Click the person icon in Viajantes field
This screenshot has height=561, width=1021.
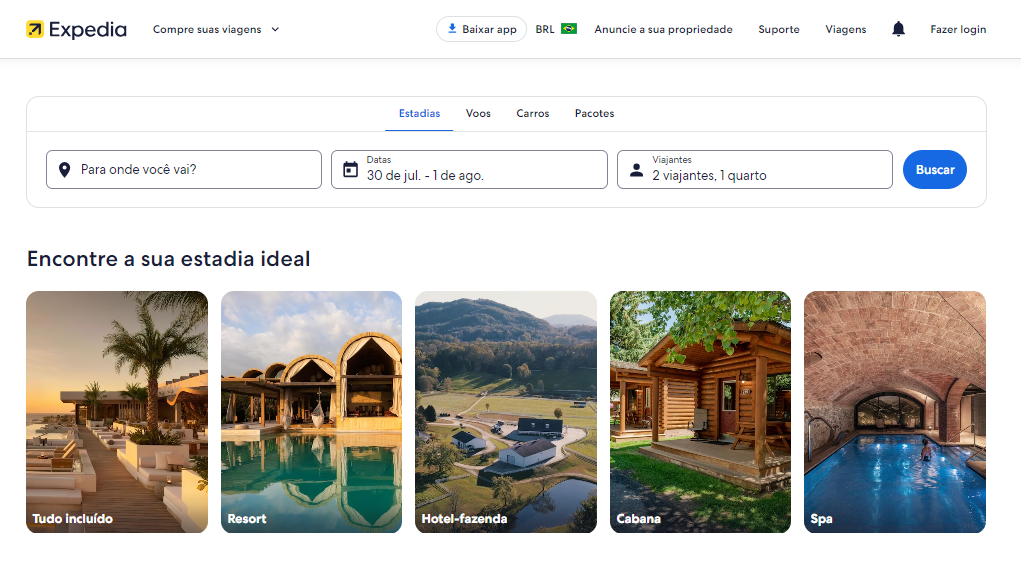coord(636,170)
